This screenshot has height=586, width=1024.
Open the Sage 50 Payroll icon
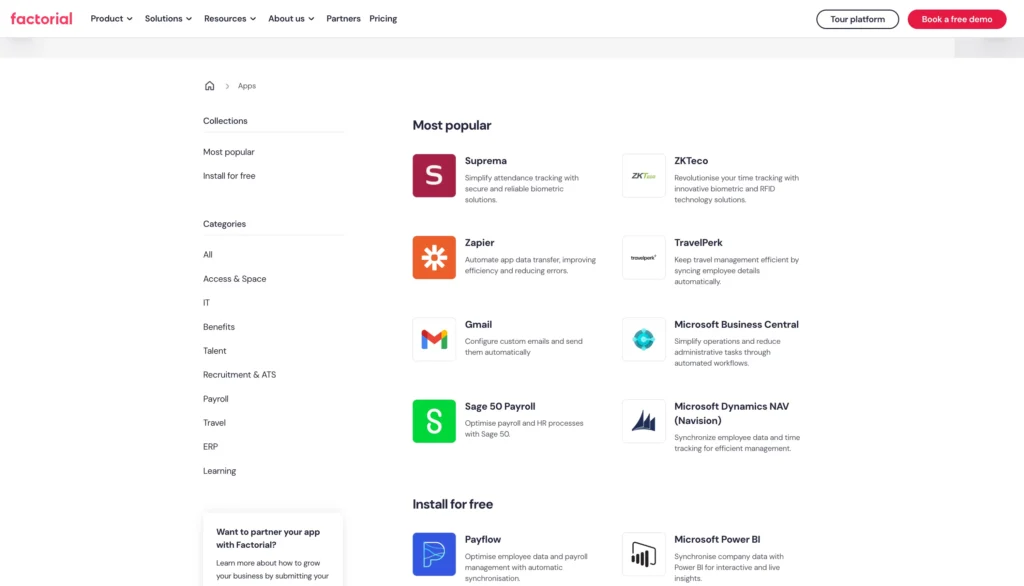tap(434, 421)
